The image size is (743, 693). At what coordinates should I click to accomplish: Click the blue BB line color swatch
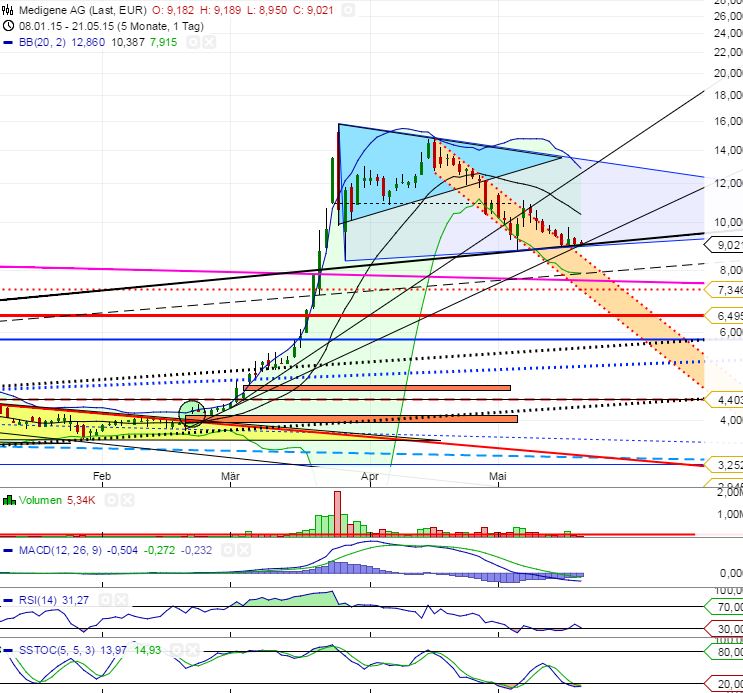click(x=8, y=41)
